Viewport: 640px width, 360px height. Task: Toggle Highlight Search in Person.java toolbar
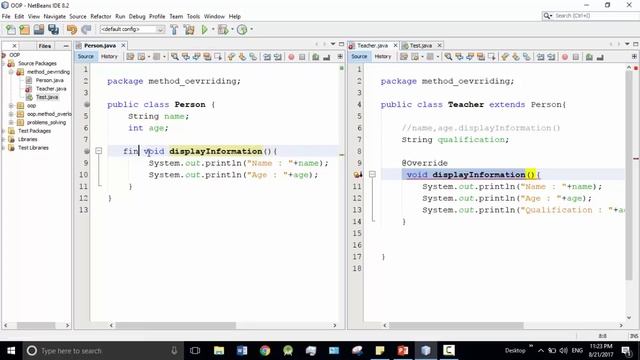pos(207,57)
